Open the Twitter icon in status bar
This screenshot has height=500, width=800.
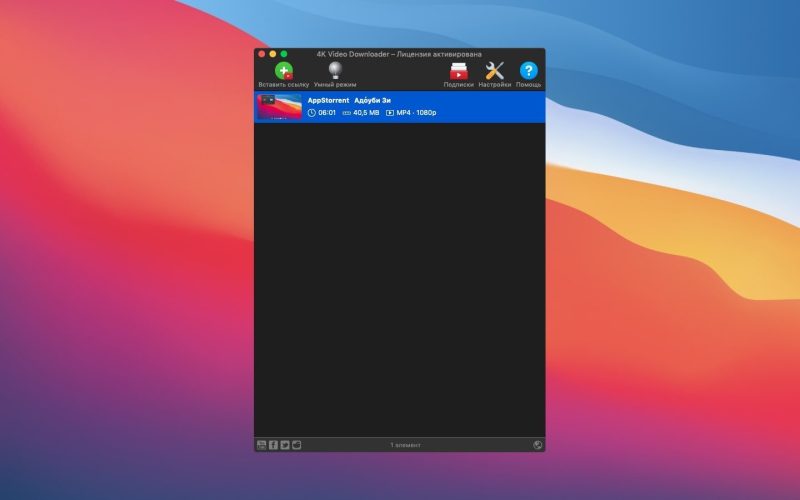click(x=285, y=445)
